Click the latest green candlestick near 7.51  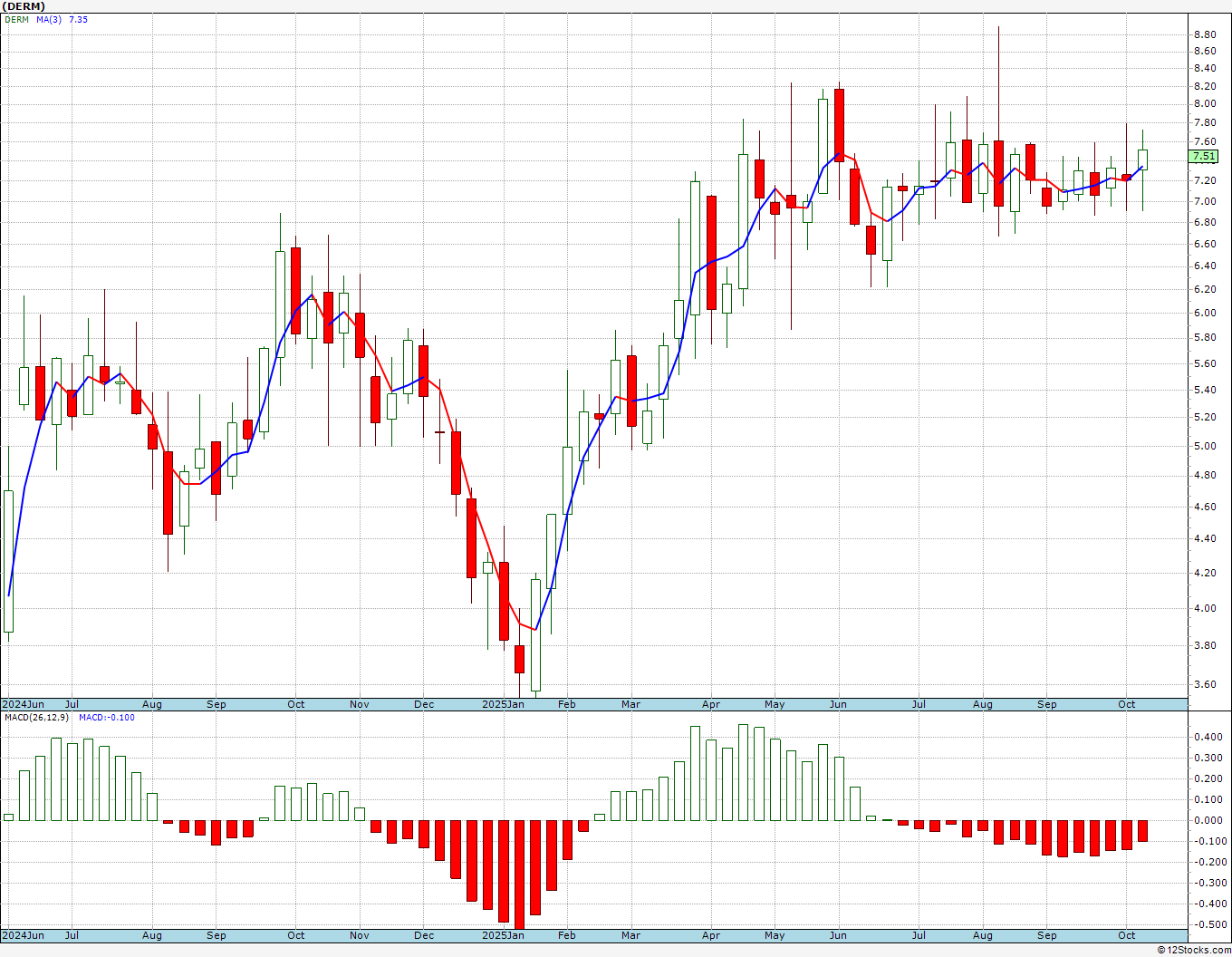tap(1142, 159)
